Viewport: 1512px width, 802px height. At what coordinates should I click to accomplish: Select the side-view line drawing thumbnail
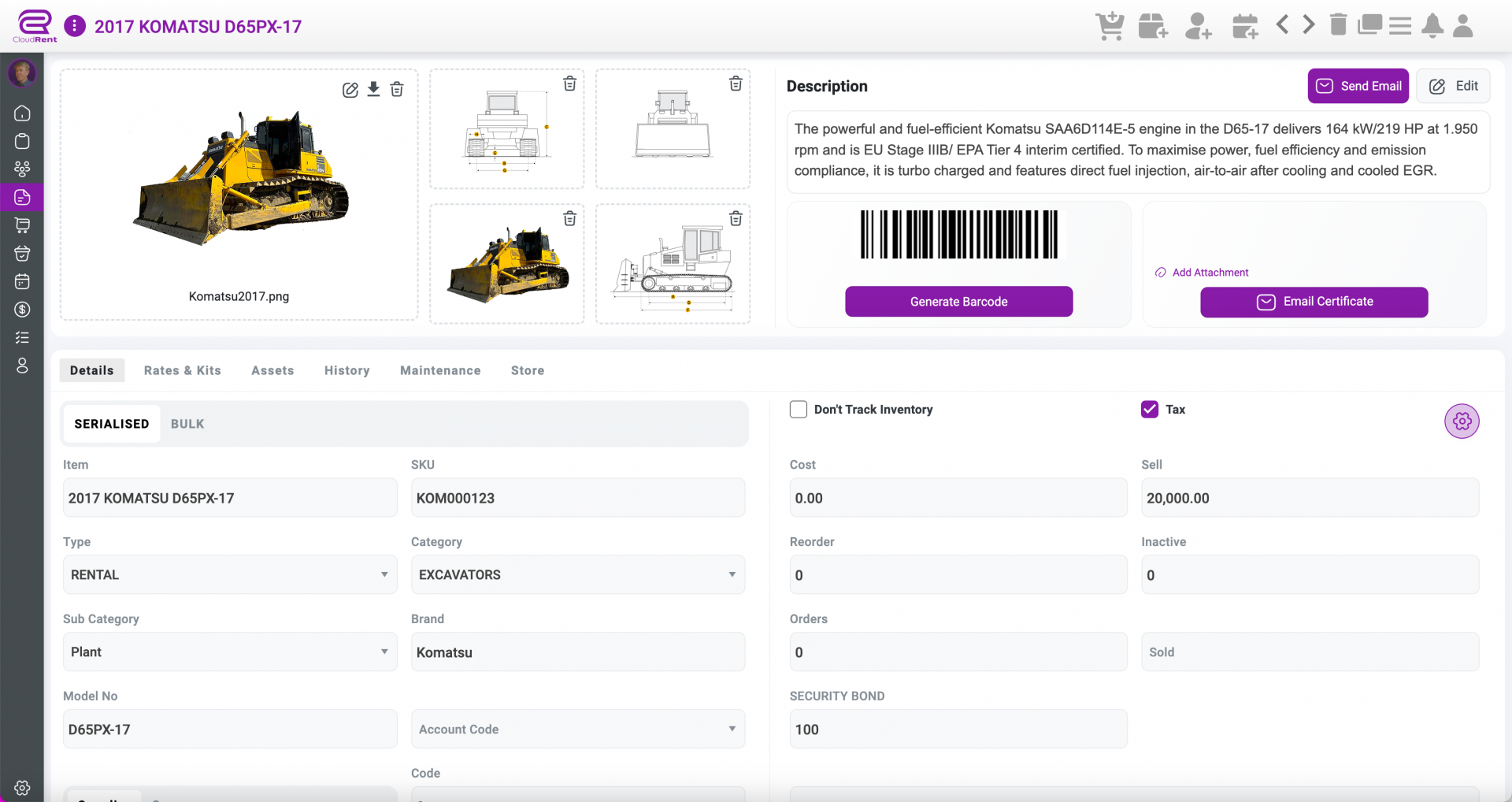pyautogui.click(x=673, y=264)
